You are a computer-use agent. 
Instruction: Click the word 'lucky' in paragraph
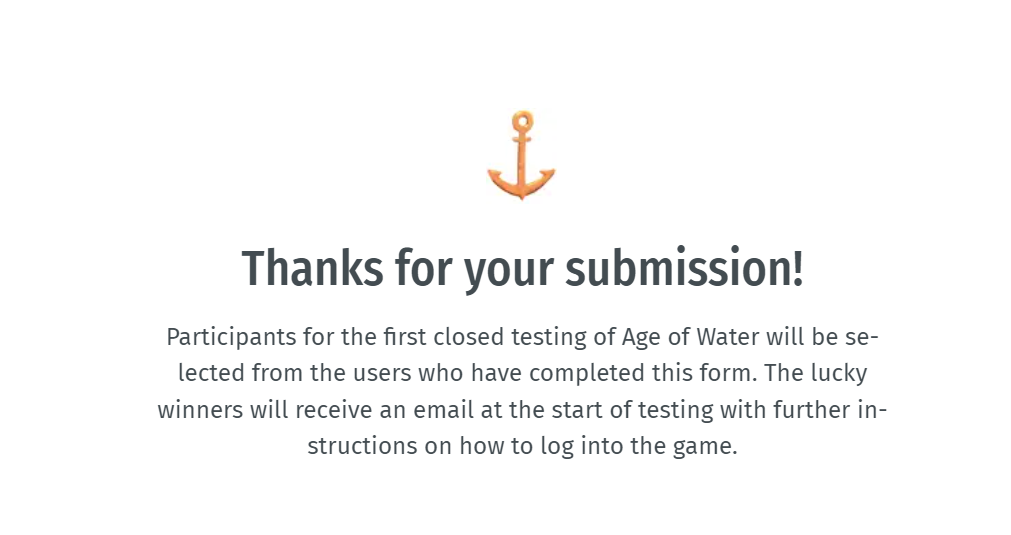pos(839,373)
